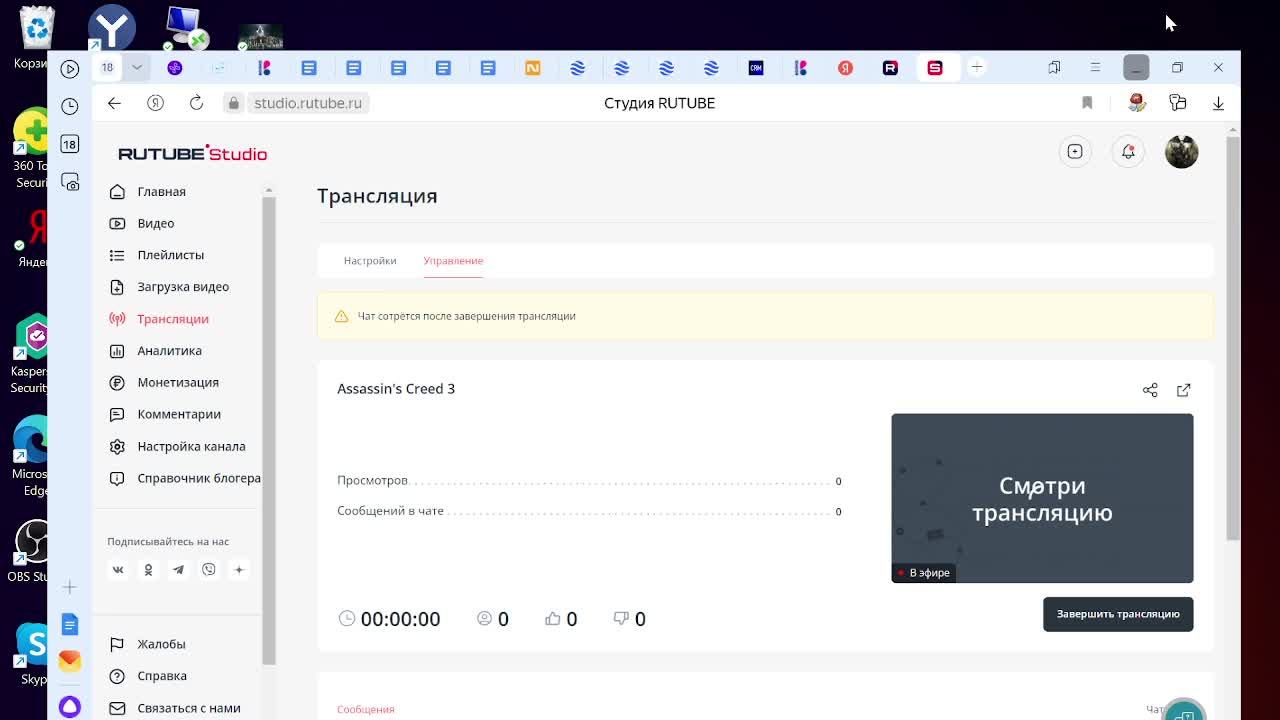Click Завершить трансляцию button
The height and width of the screenshot is (720, 1280).
tap(1118, 614)
